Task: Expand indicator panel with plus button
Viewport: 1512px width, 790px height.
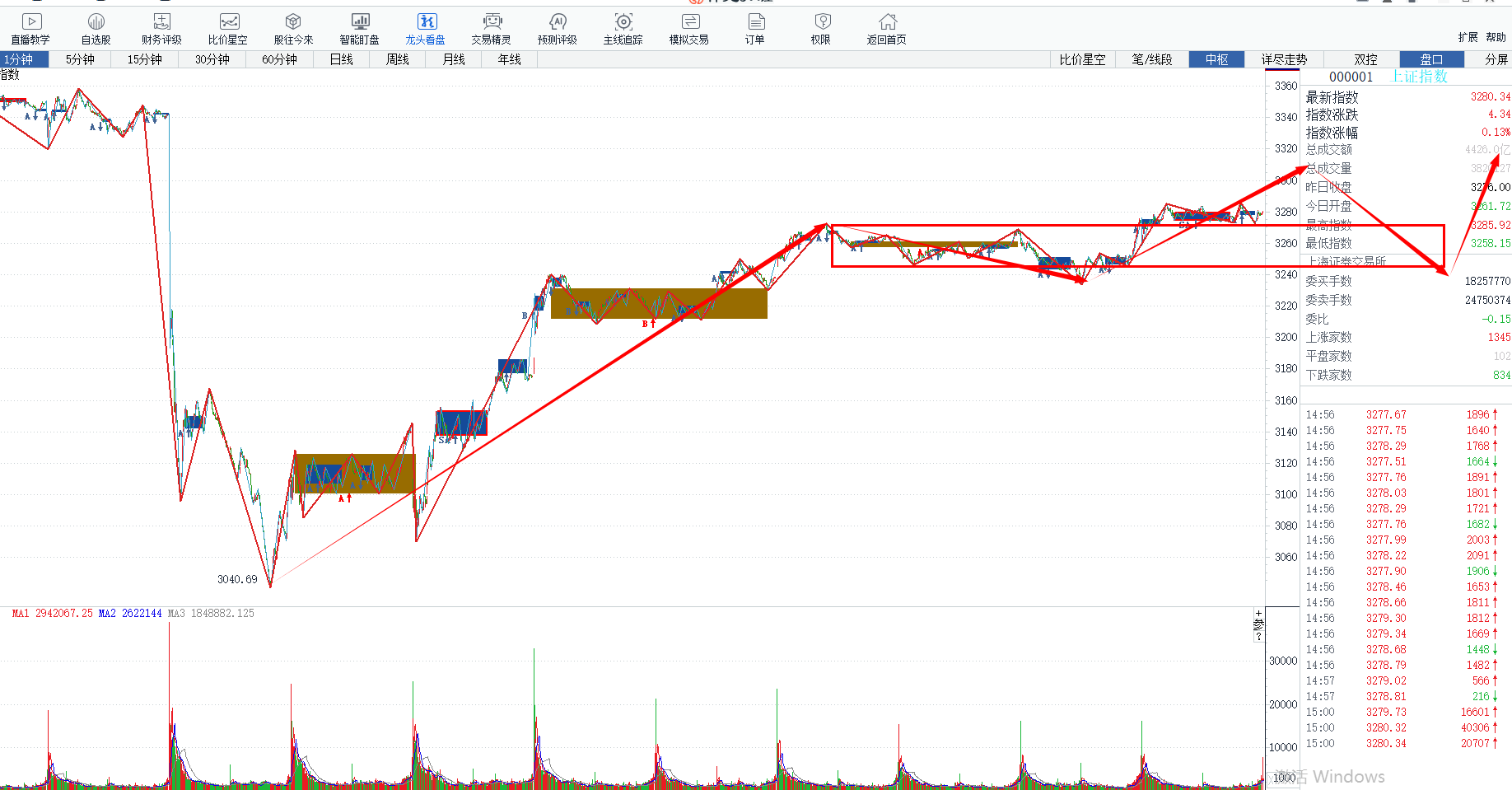Action: pos(1258,614)
